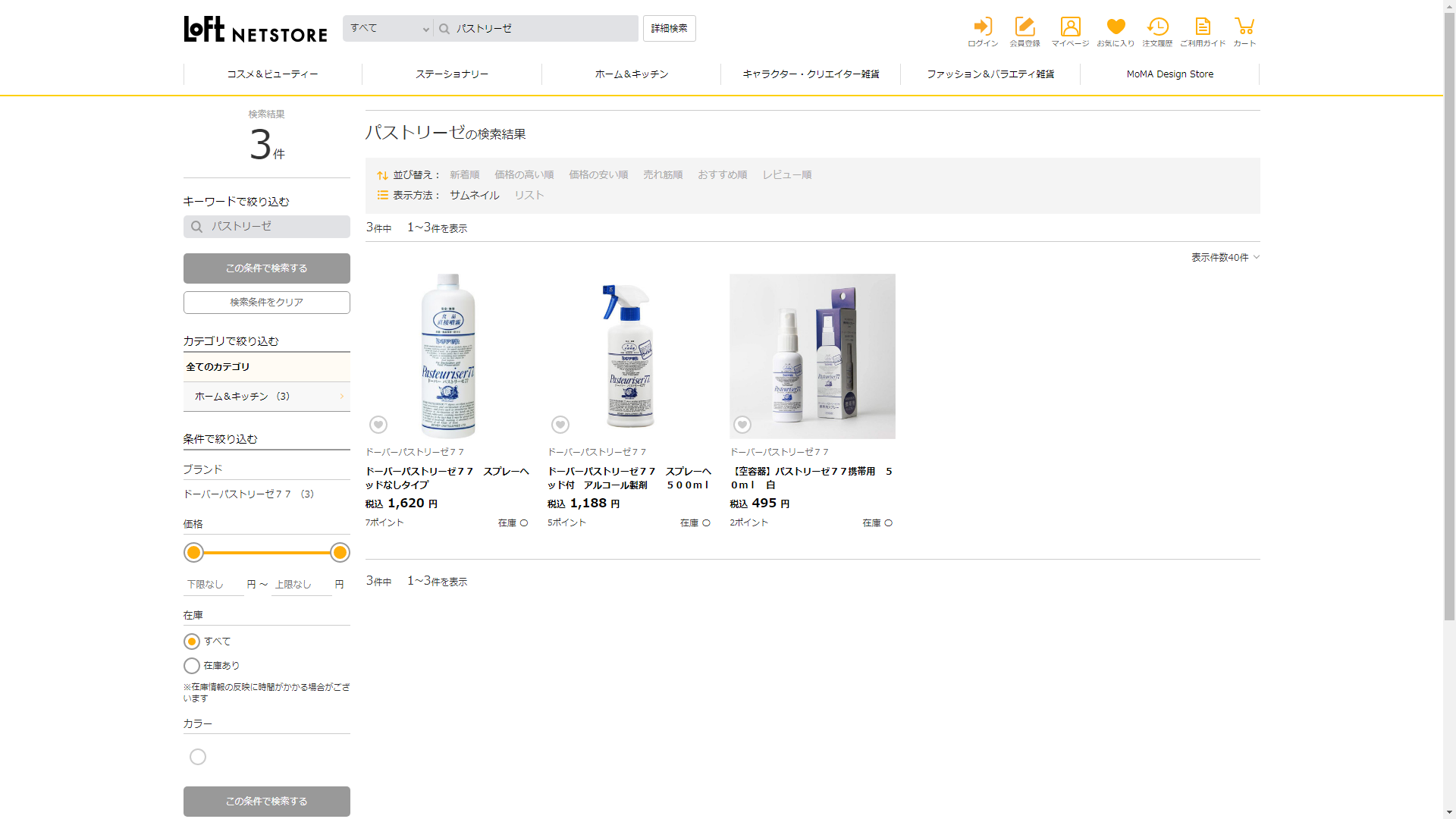The width and height of the screenshot is (1456, 819).
Task: Open the すべて category dropdown in the search bar
Action: point(388,29)
